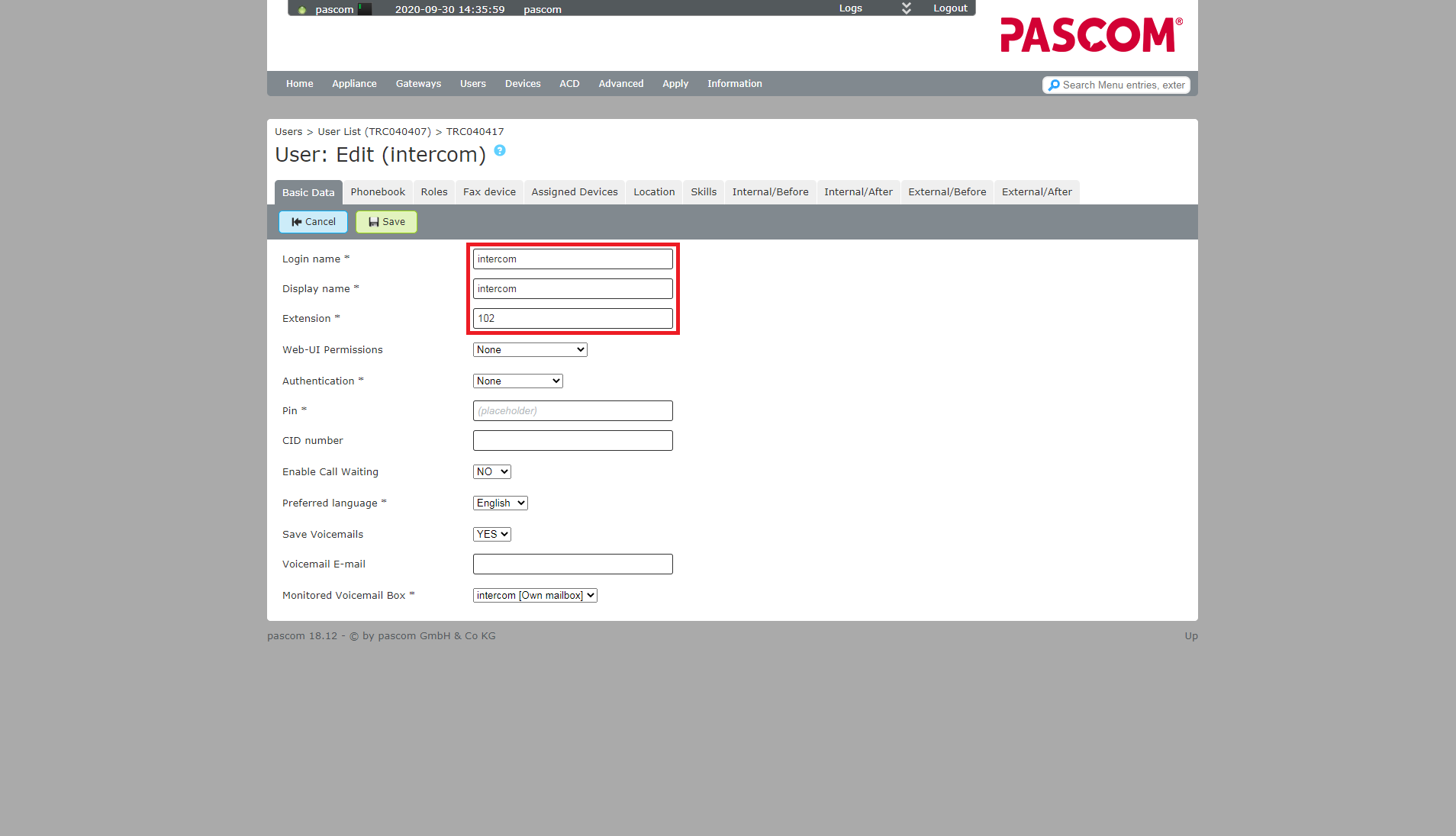Click the green status indicator beside pascom

tap(302, 10)
